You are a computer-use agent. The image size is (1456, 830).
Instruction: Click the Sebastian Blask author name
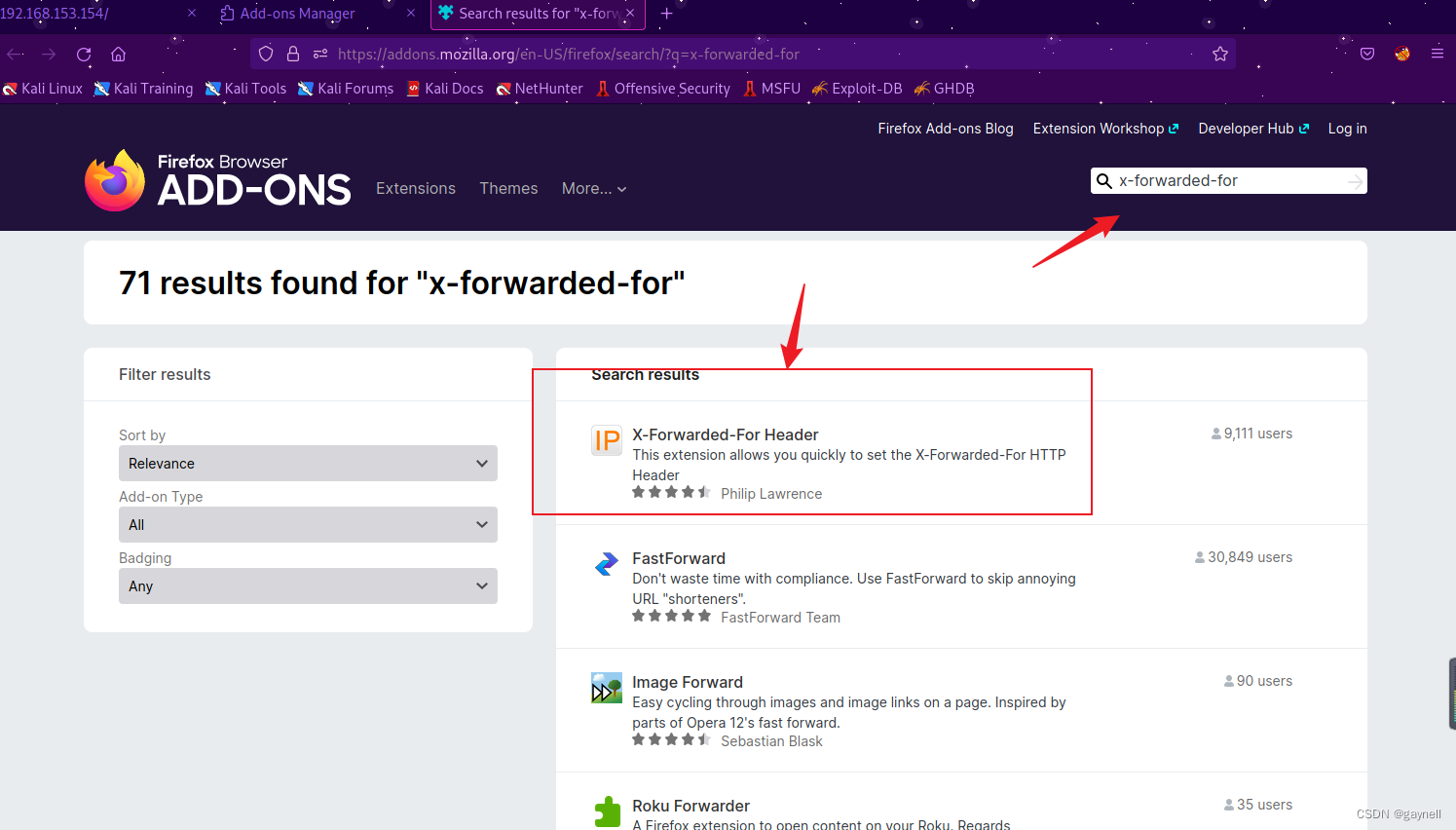point(771,741)
